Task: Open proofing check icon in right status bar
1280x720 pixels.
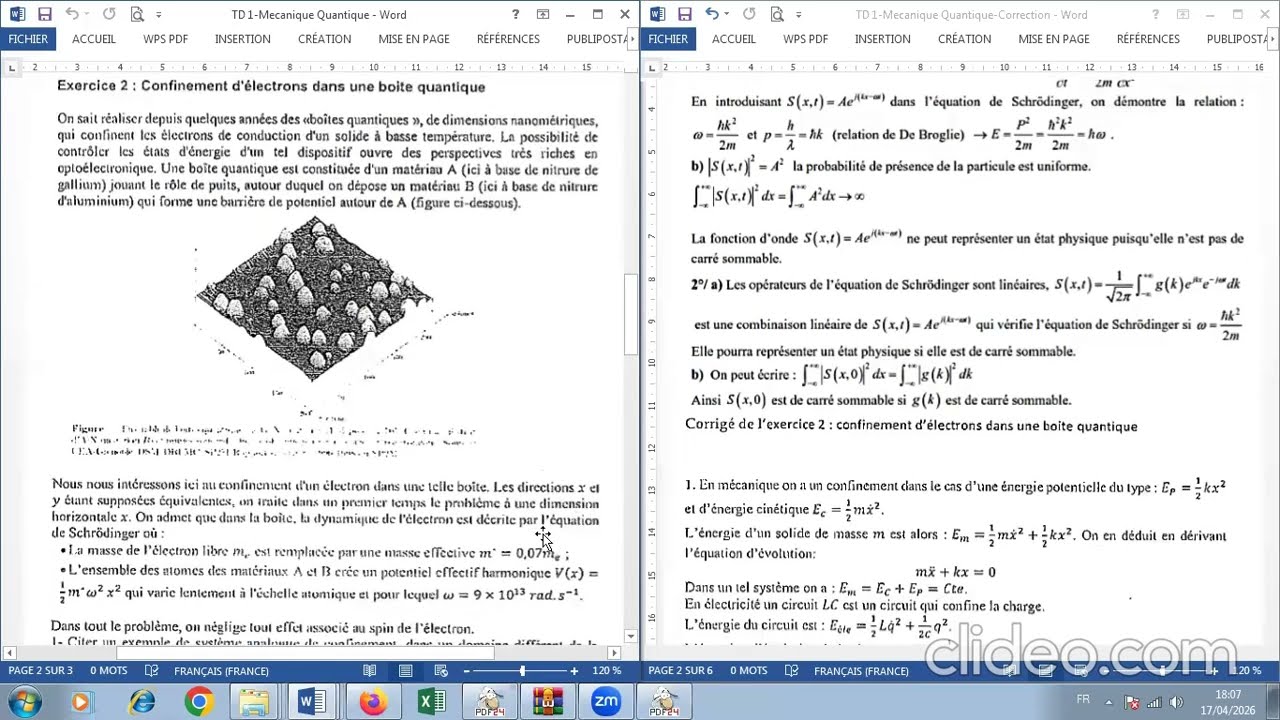Action: click(x=791, y=671)
